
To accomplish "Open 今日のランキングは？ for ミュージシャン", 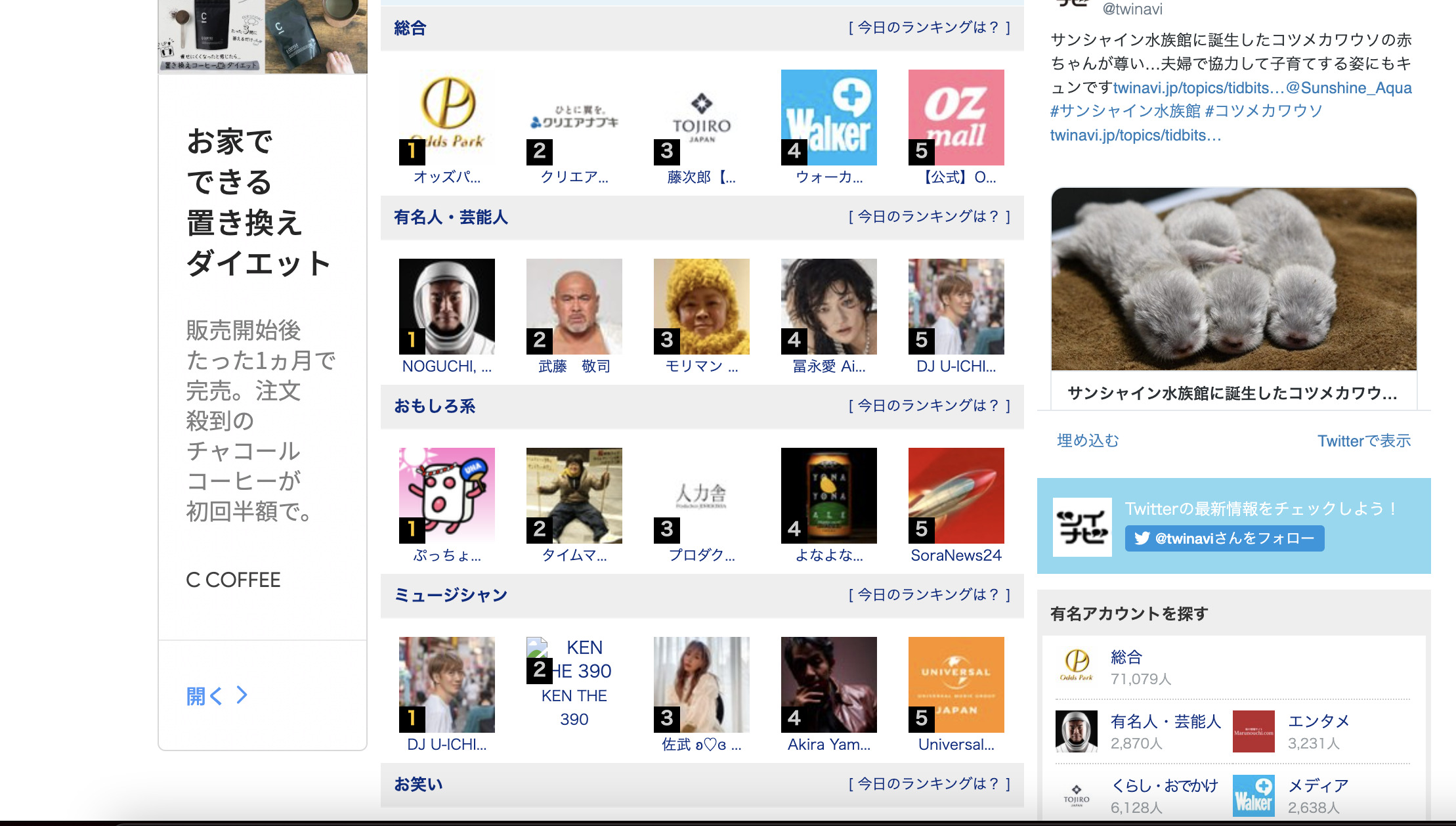I will click(x=929, y=595).
